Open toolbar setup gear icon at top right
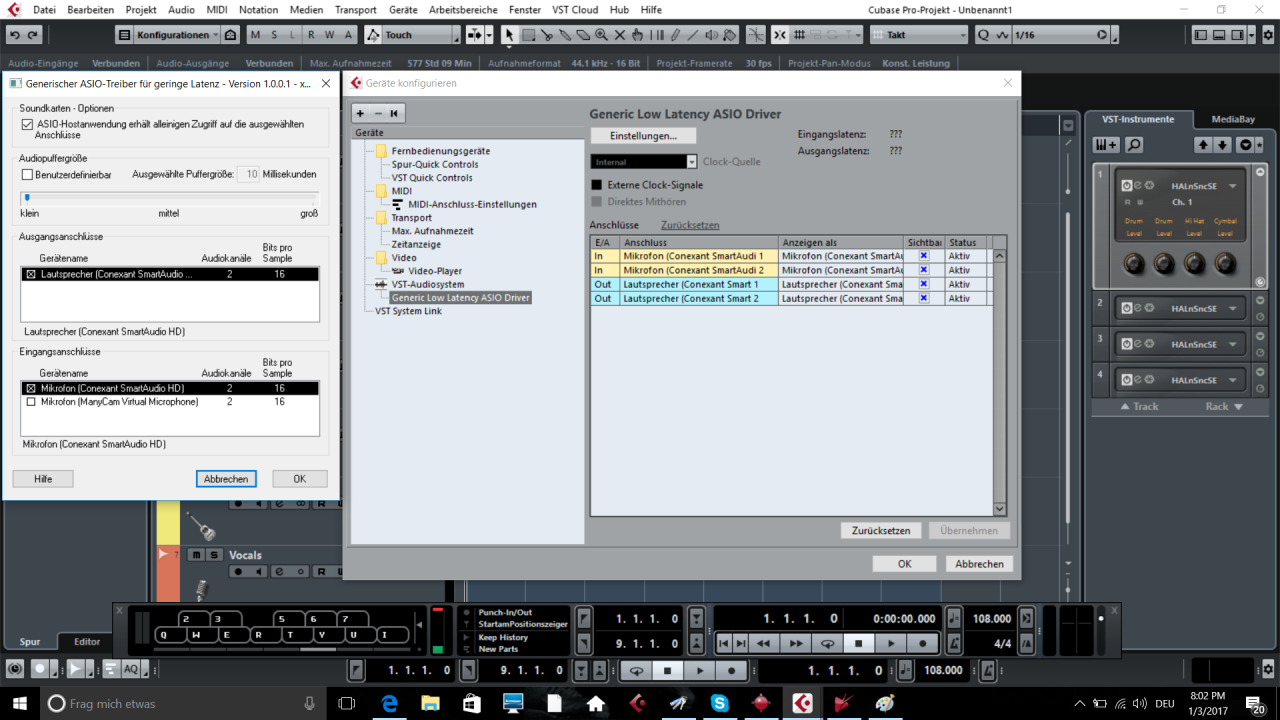1280x720 pixels. coord(1267,35)
